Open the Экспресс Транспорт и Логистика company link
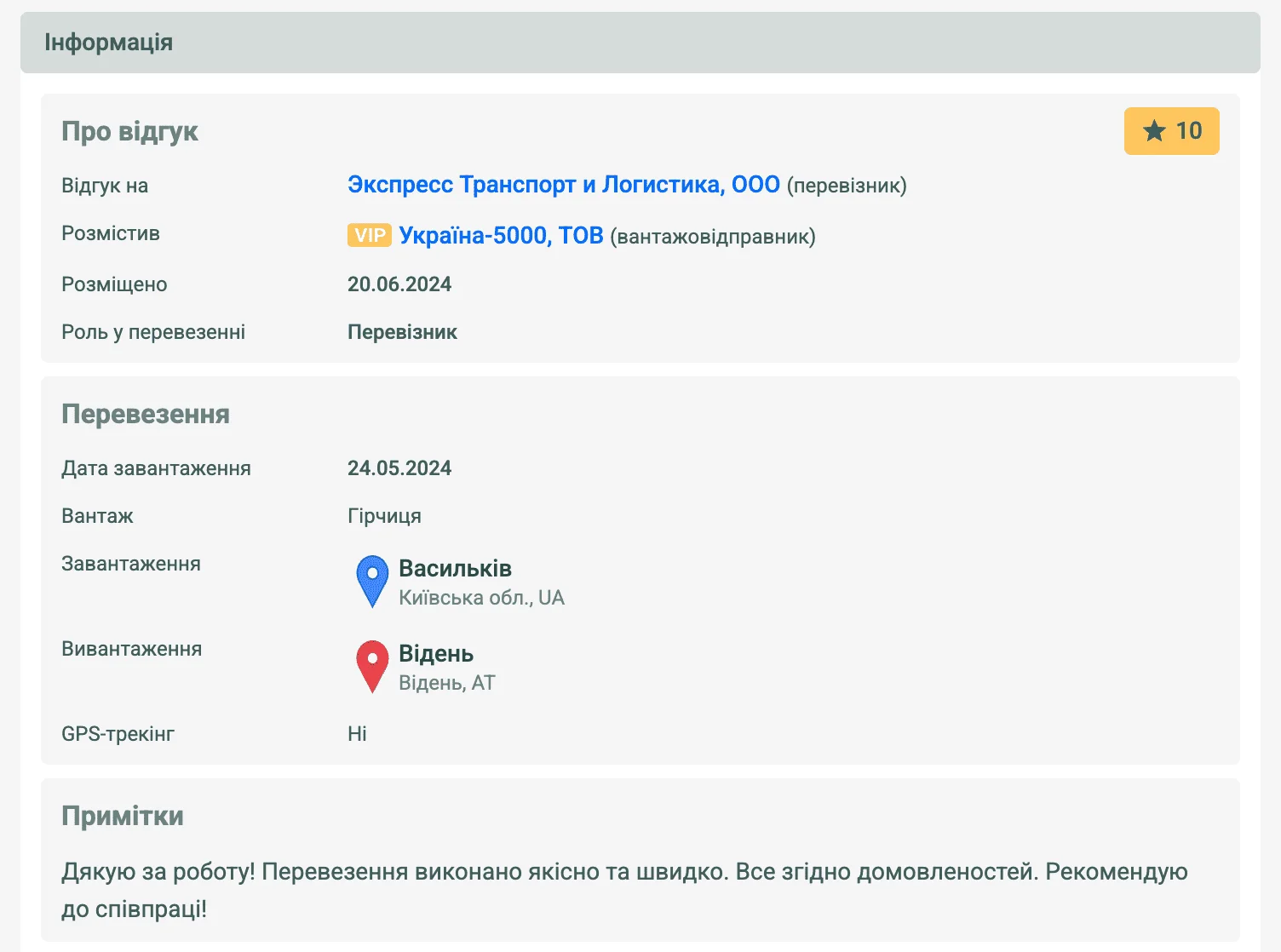This screenshot has height=952, width=1281. 563,185
